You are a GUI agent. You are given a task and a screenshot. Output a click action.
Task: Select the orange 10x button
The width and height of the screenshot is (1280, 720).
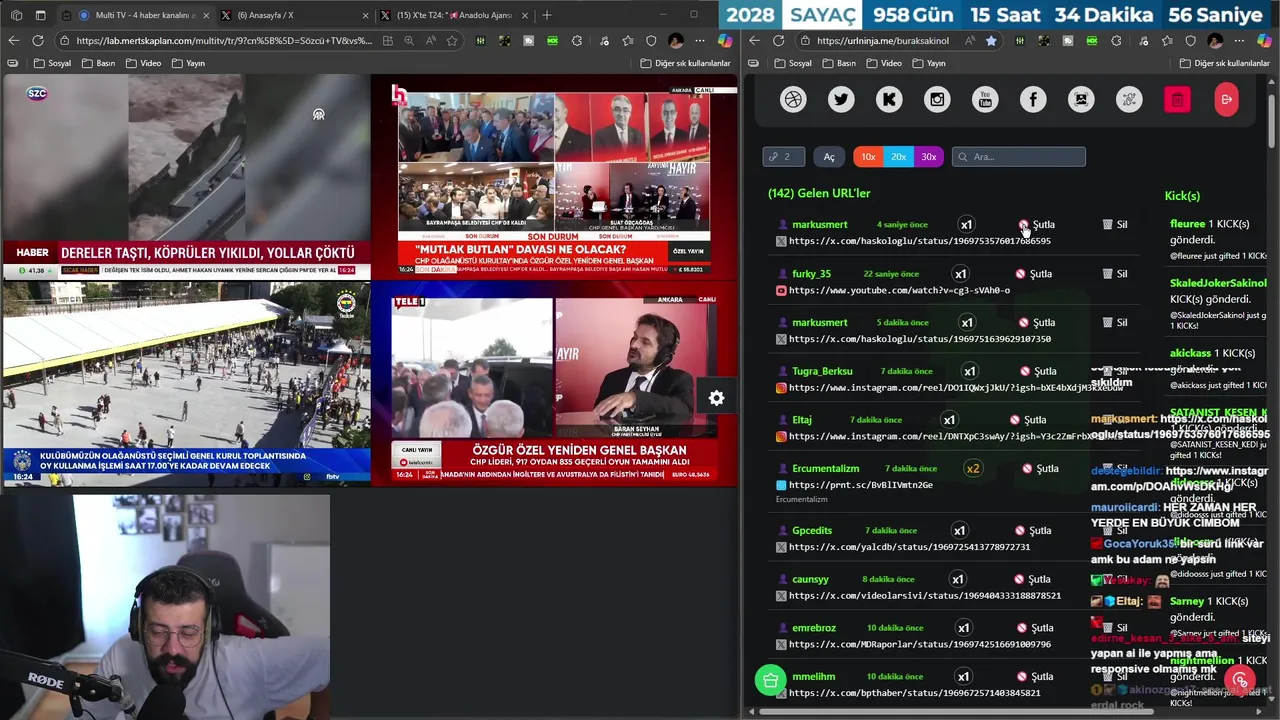click(868, 157)
